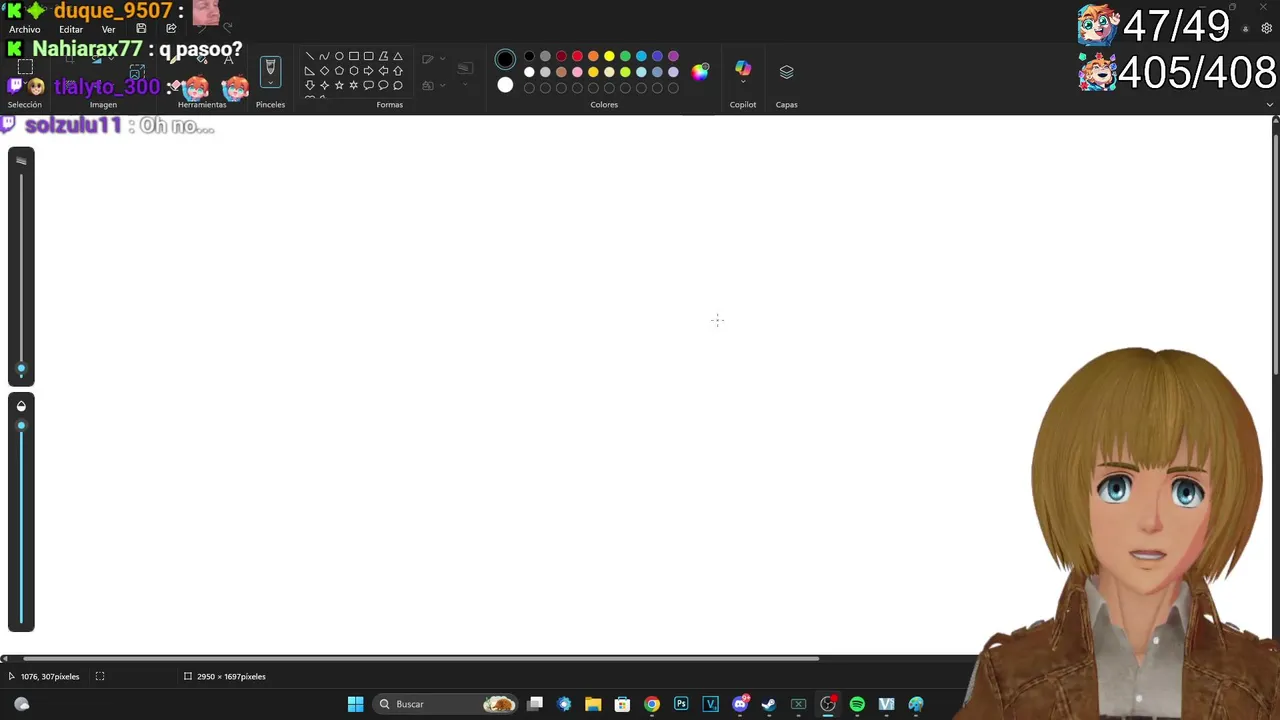1280x720 pixels.
Task: Open the Windows Start menu
Action: point(355,704)
